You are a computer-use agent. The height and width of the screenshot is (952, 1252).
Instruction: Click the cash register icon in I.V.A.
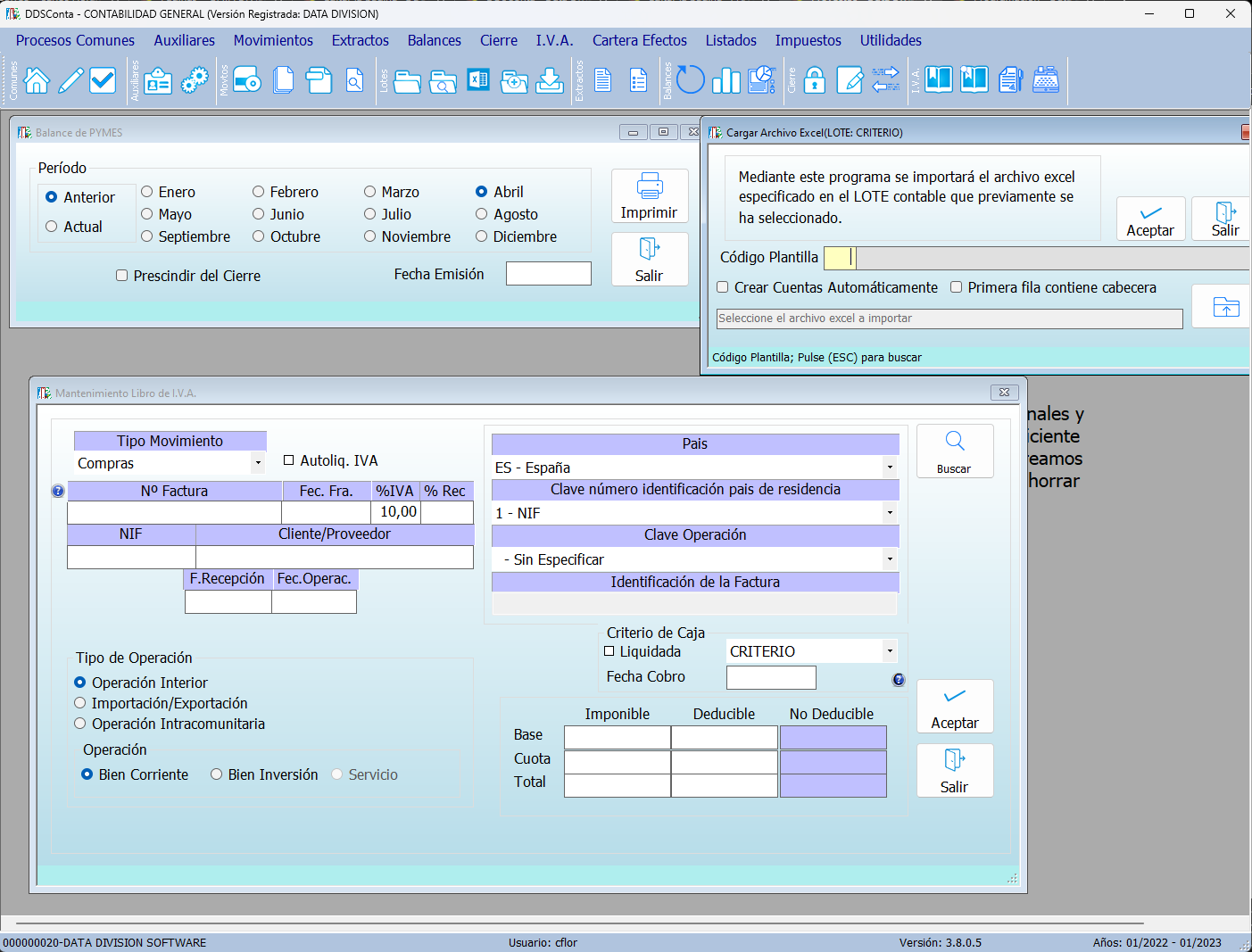coord(1046,80)
